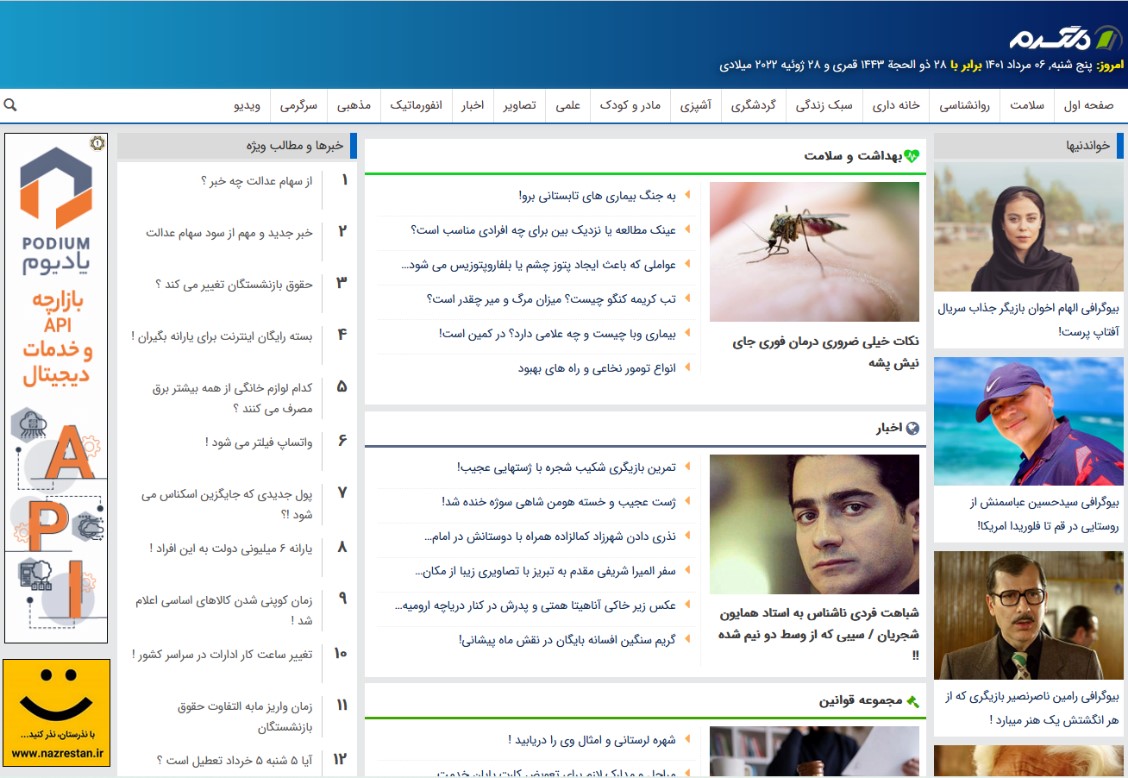Open caption بیوگرافی رامین ناصرنصیر
Viewport: 1128px width, 778px height.
[x=1032, y=708]
